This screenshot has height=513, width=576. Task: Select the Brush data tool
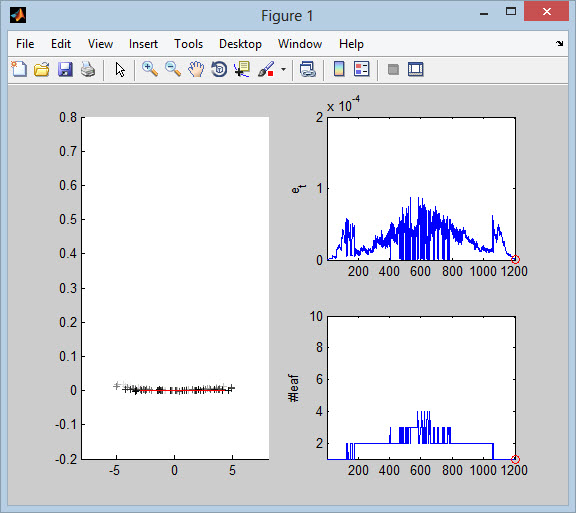click(266, 69)
